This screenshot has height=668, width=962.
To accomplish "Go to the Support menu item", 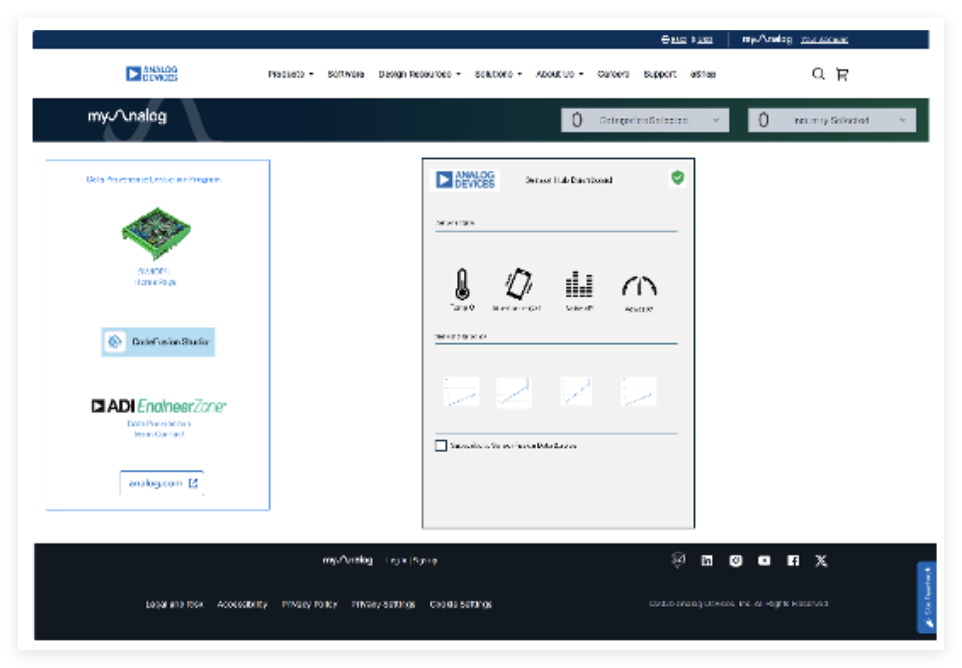I will coord(660,74).
